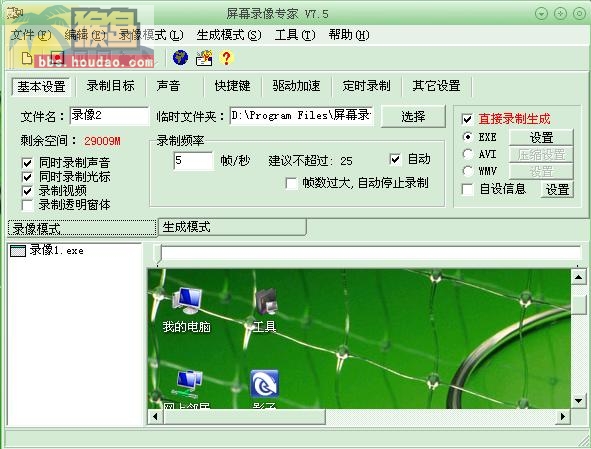Click preview vertical scrollbar up arrow

[579, 277]
